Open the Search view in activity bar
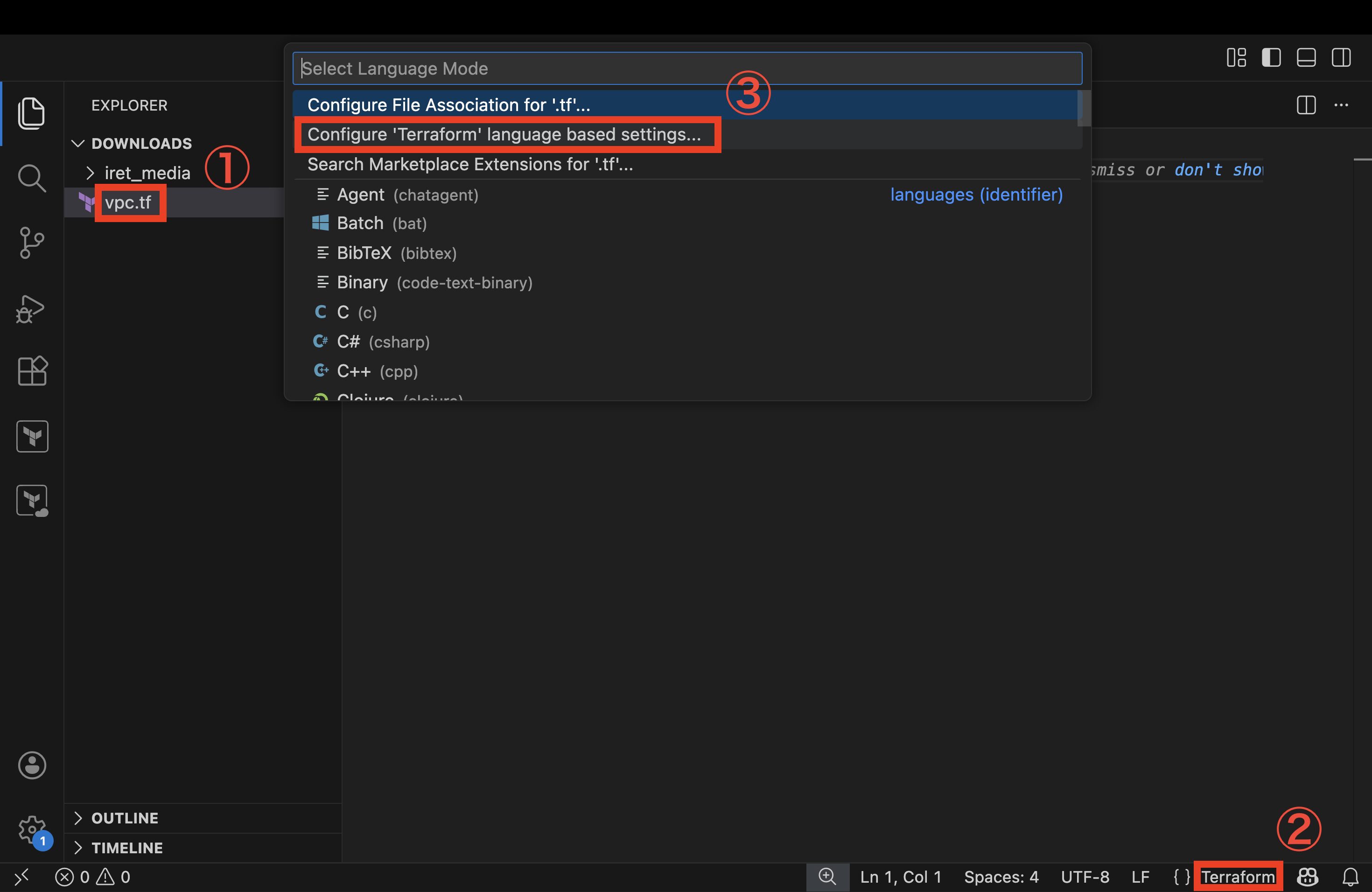The height and width of the screenshot is (892, 1372). tap(31, 178)
